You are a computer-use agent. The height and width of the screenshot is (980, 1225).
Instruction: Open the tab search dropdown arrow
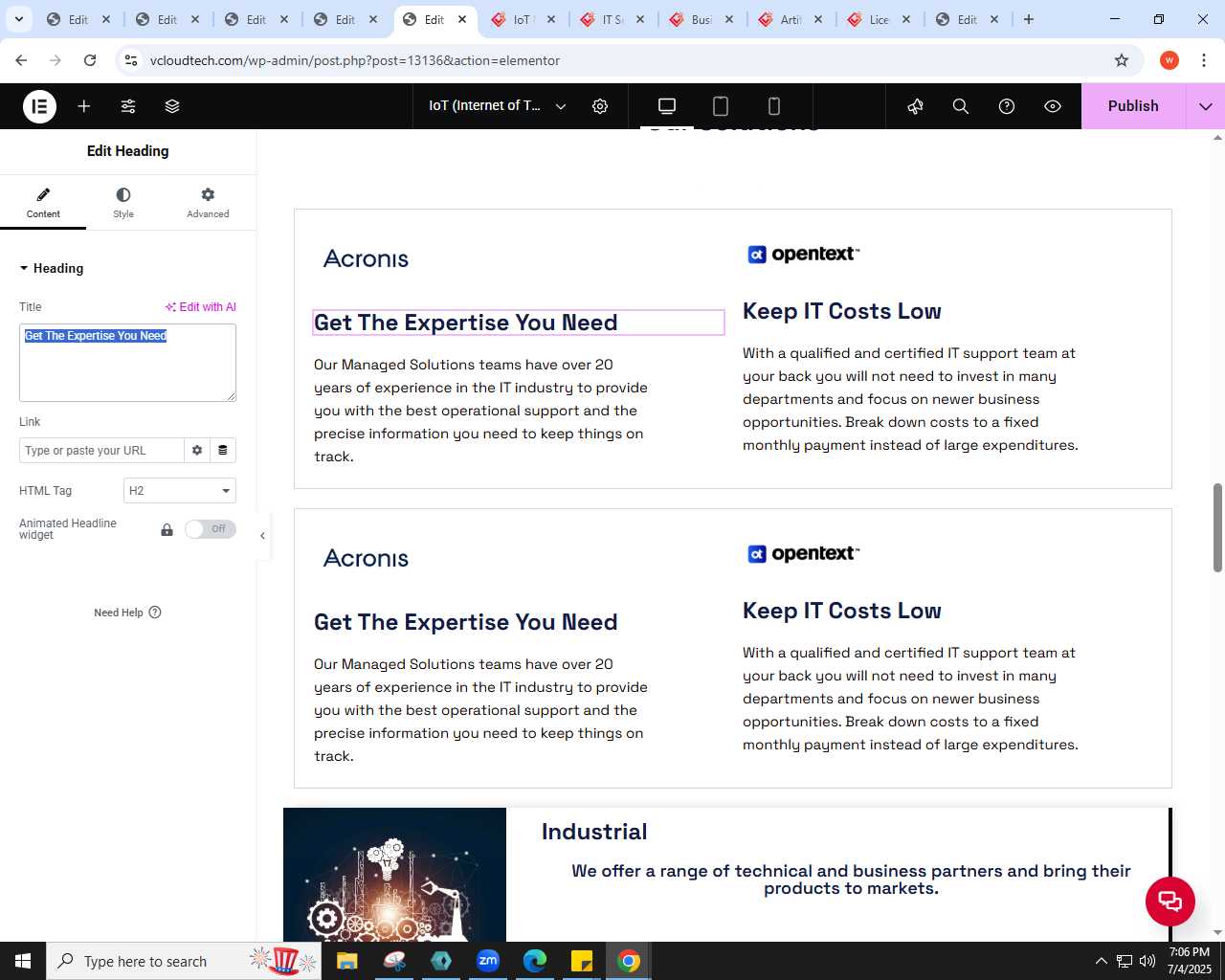tap(18, 19)
